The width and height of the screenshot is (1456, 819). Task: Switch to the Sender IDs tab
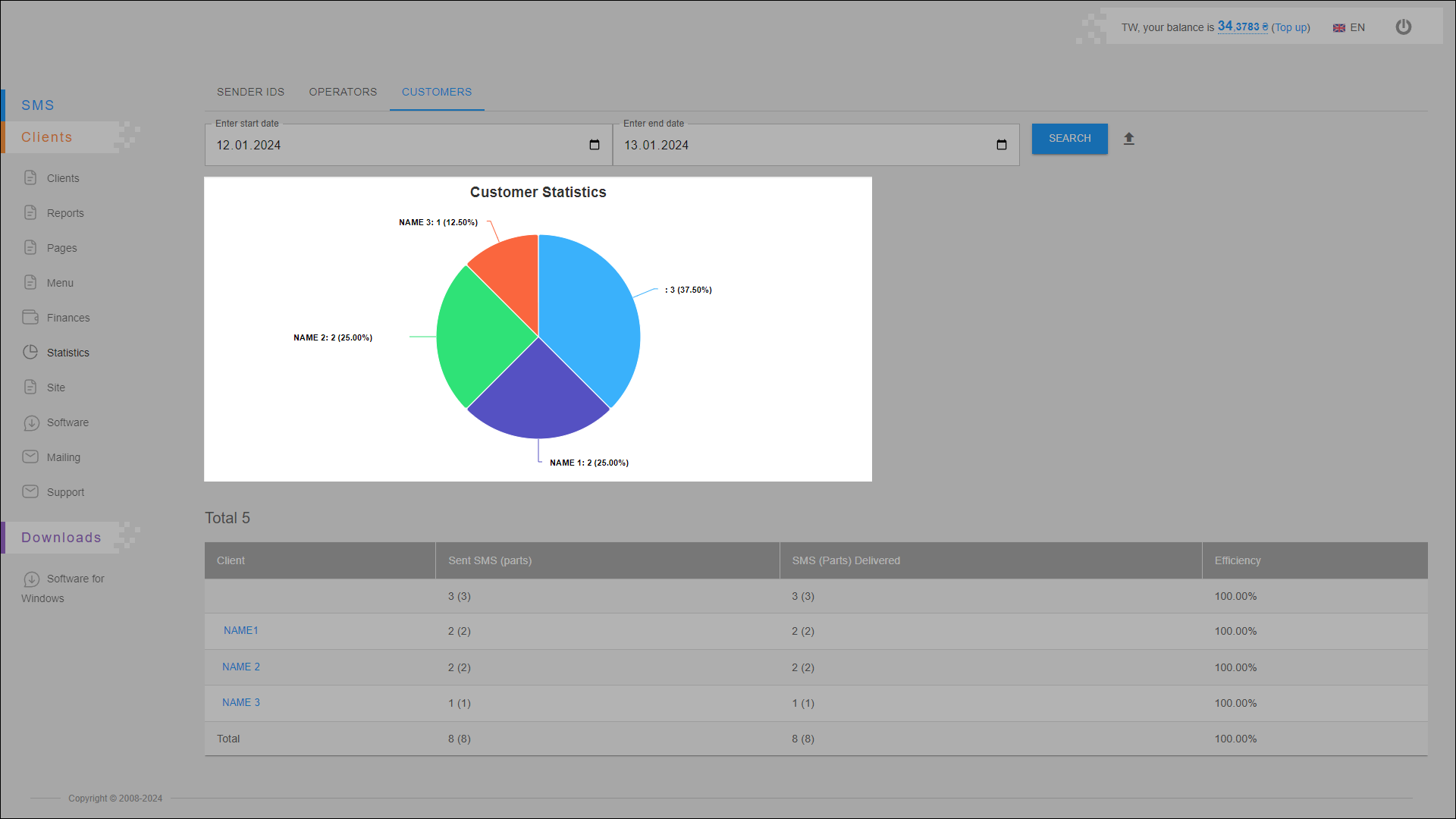coord(250,92)
